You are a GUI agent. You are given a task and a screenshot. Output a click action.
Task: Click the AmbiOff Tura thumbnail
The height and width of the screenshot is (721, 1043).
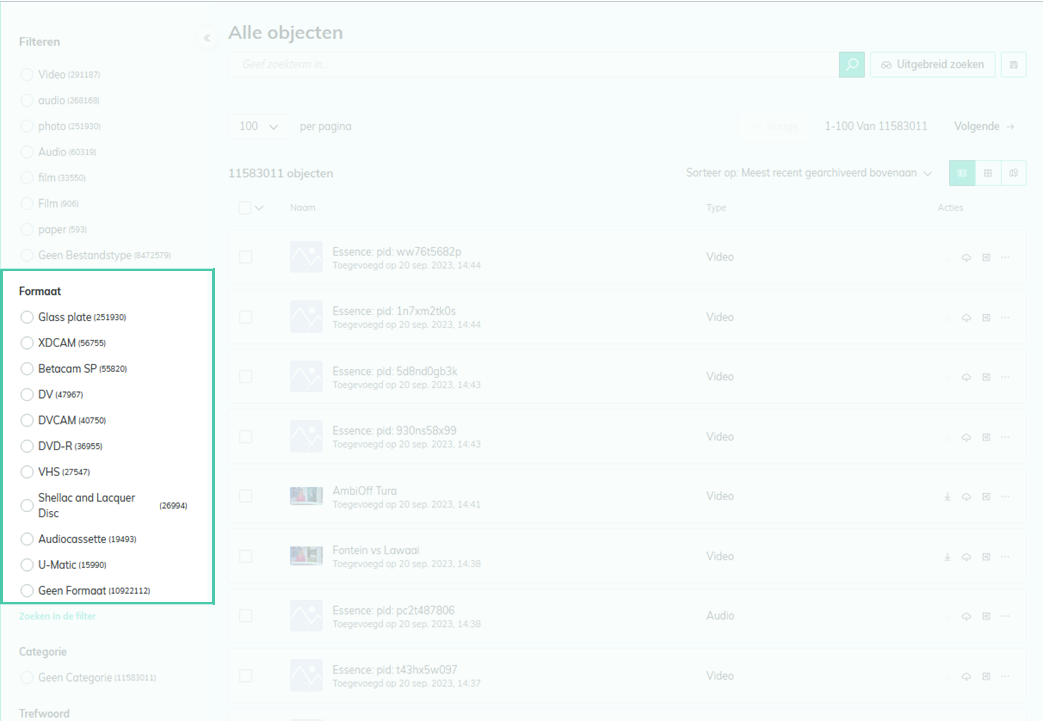(306, 496)
